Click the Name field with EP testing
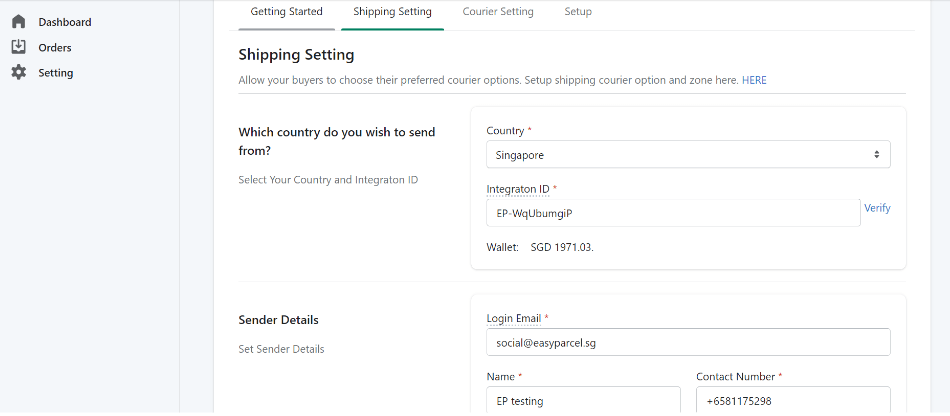This screenshot has width=950, height=416. tap(583, 401)
